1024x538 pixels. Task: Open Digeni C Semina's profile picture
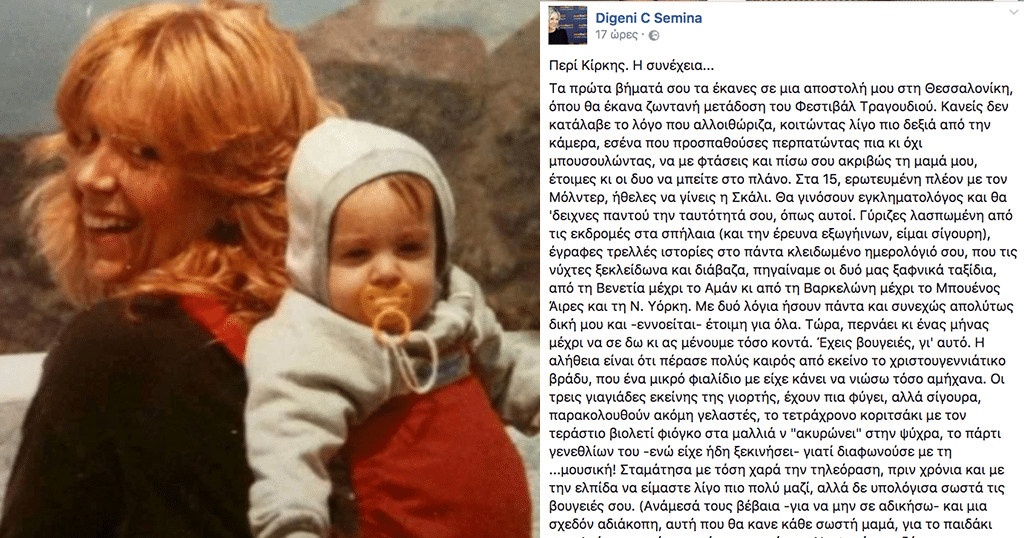(x=567, y=25)
